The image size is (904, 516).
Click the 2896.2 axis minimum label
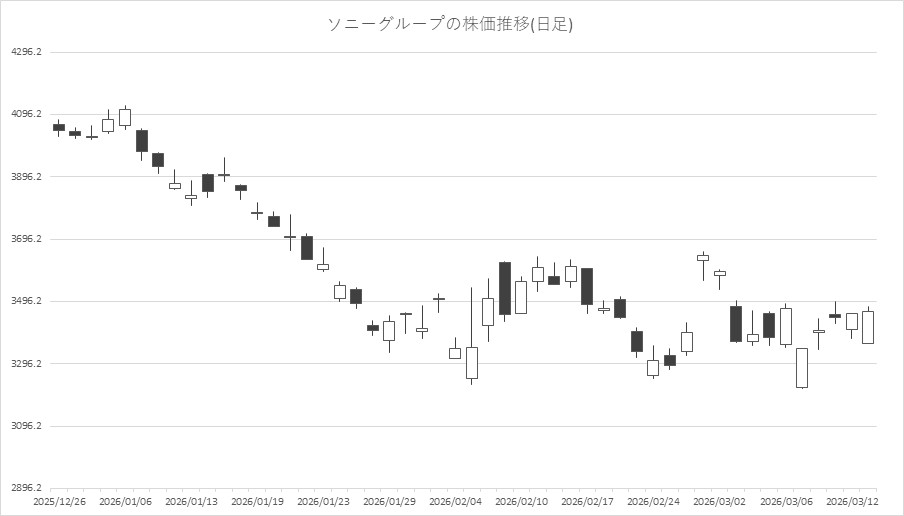click(x=25, y=488)
